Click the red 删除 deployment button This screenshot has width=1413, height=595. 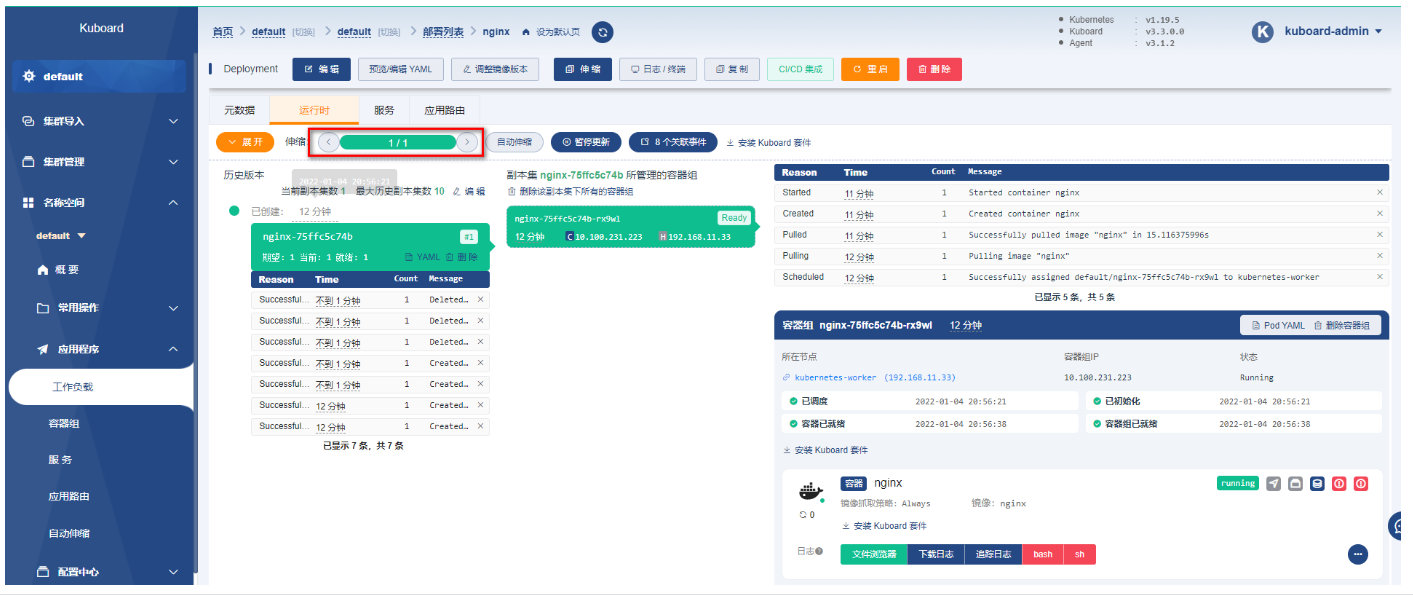[x=934, y=69]
